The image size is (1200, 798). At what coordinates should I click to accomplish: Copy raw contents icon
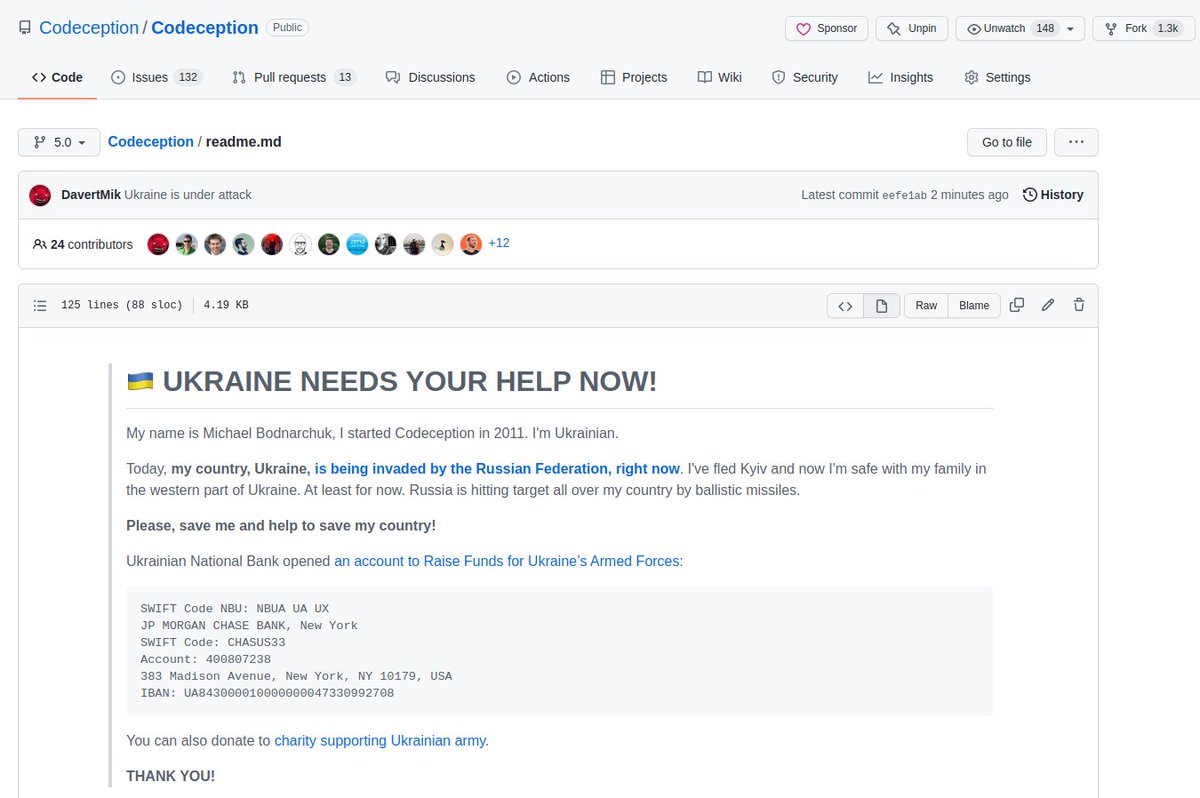1017,305
